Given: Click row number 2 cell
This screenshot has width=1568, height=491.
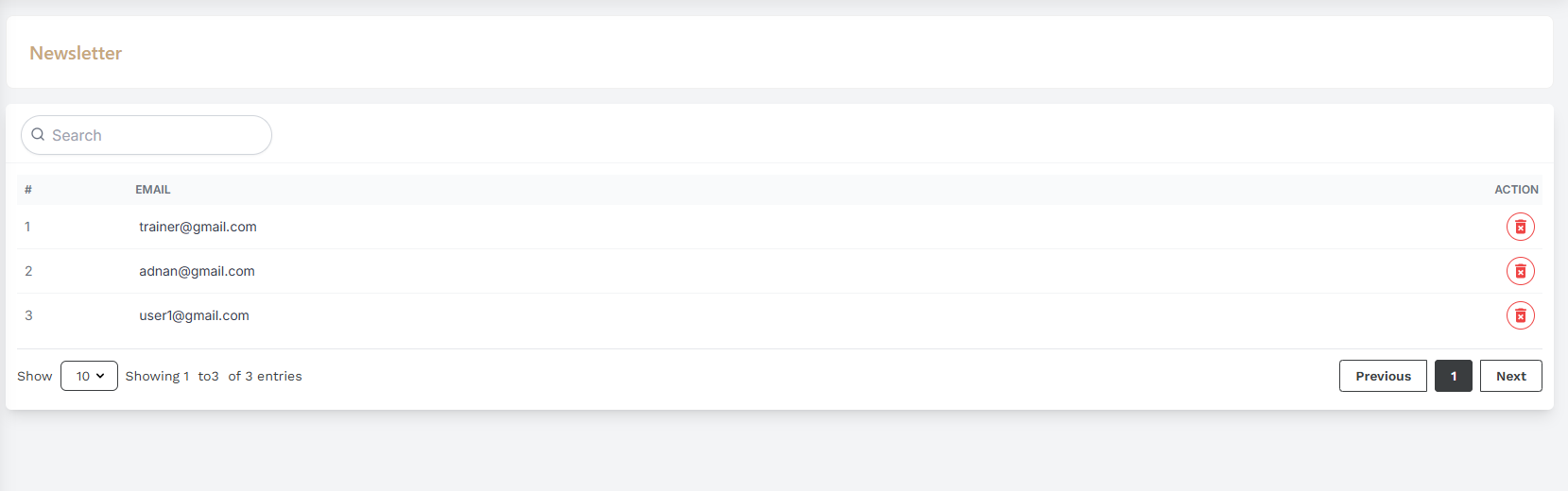Looking at the screenshot, I should click(28, 271).
